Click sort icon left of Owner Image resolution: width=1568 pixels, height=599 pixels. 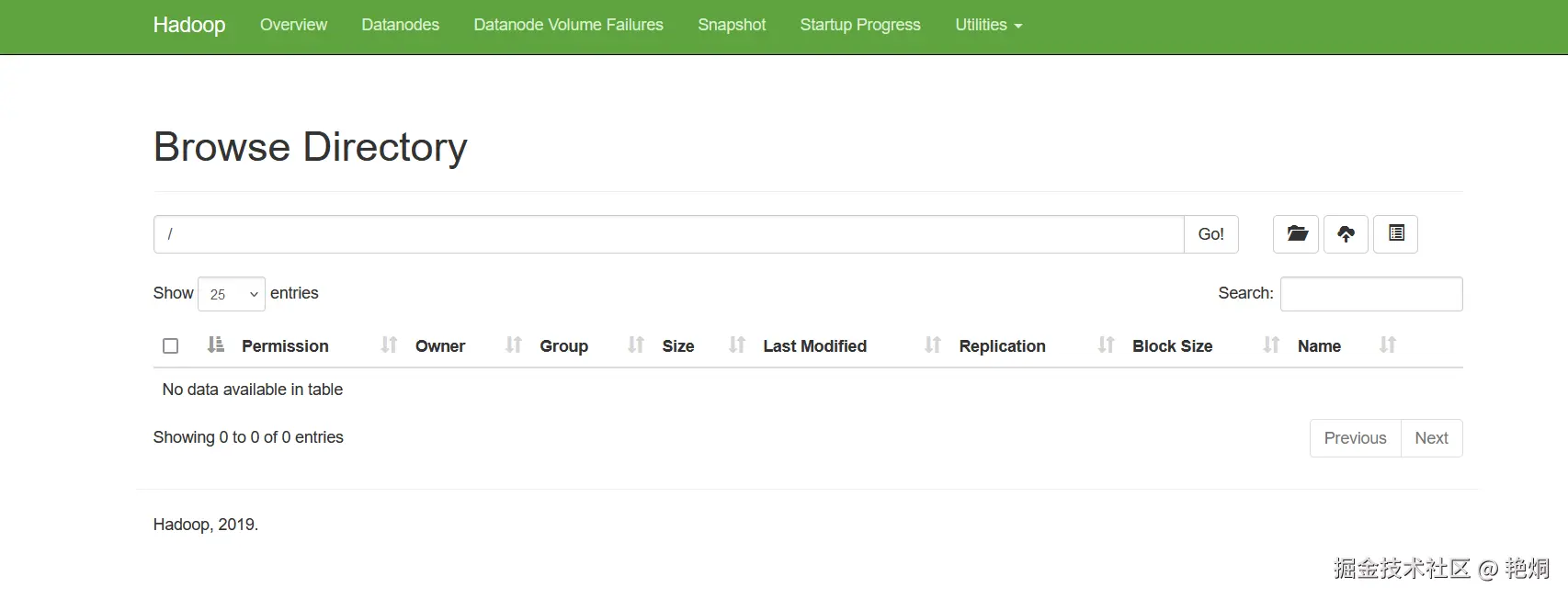pyautogui.click(x=389, y=345)
